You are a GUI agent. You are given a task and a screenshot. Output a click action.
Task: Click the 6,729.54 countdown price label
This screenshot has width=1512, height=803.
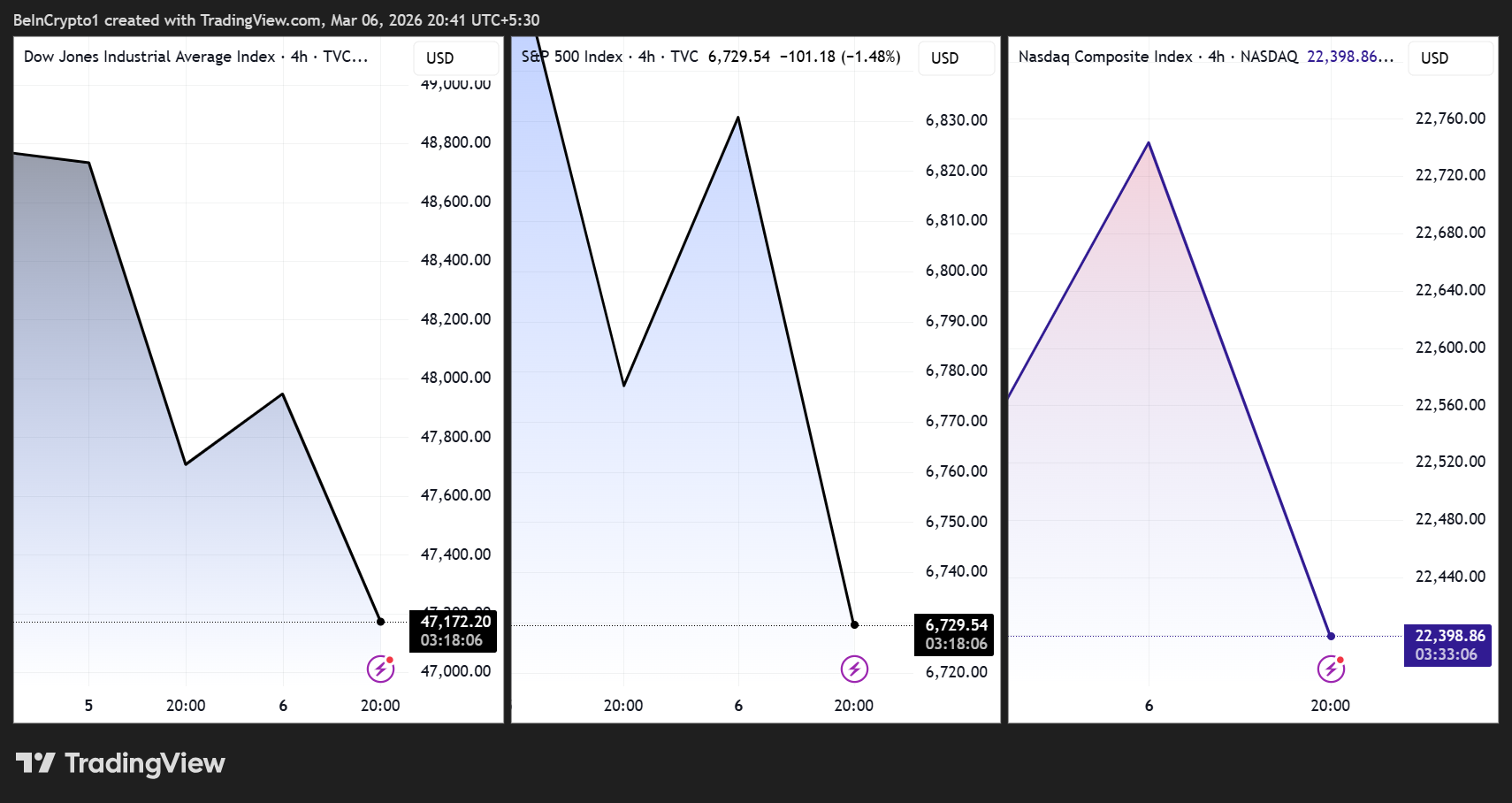point(956,624)
